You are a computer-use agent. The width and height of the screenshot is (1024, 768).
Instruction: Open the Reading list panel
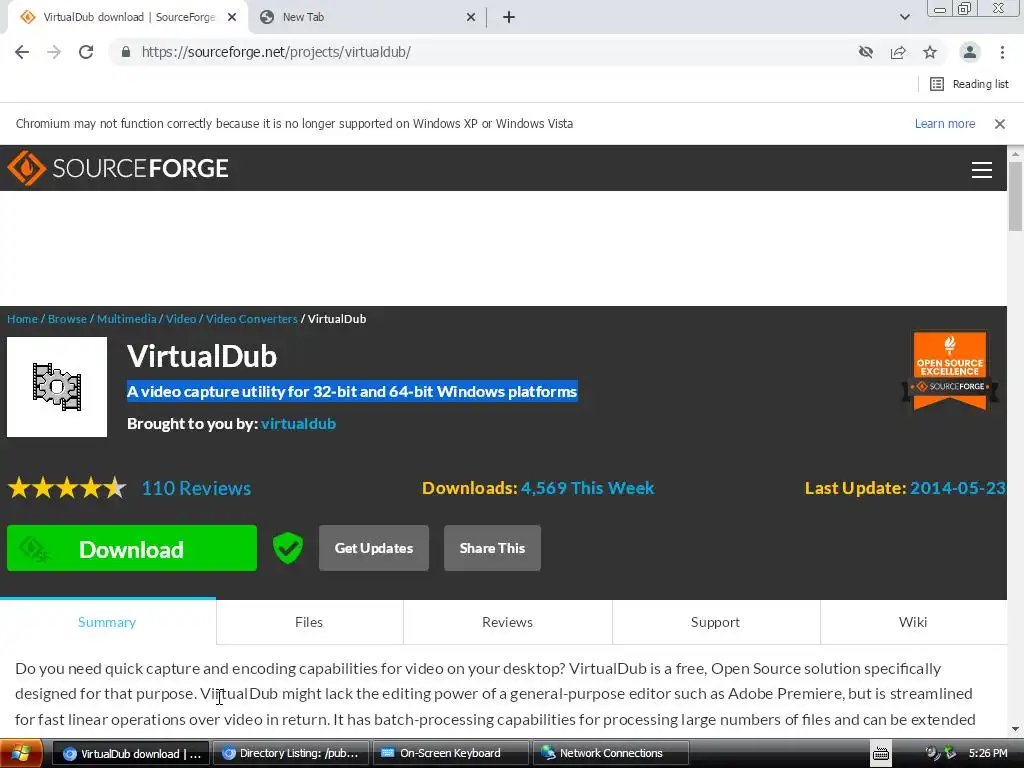[x=969, y=84]
